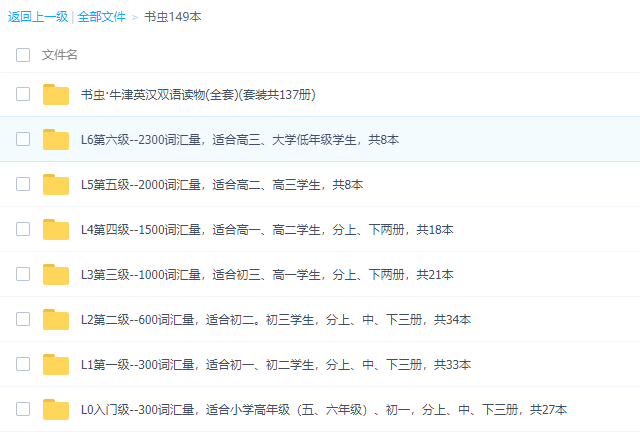Open folder name L1第一级--300词汇量

point(276,364)
